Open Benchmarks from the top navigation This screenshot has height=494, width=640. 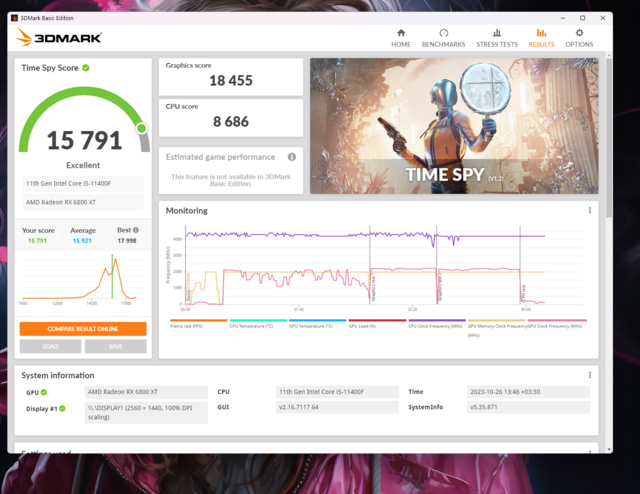coord(443,38)
